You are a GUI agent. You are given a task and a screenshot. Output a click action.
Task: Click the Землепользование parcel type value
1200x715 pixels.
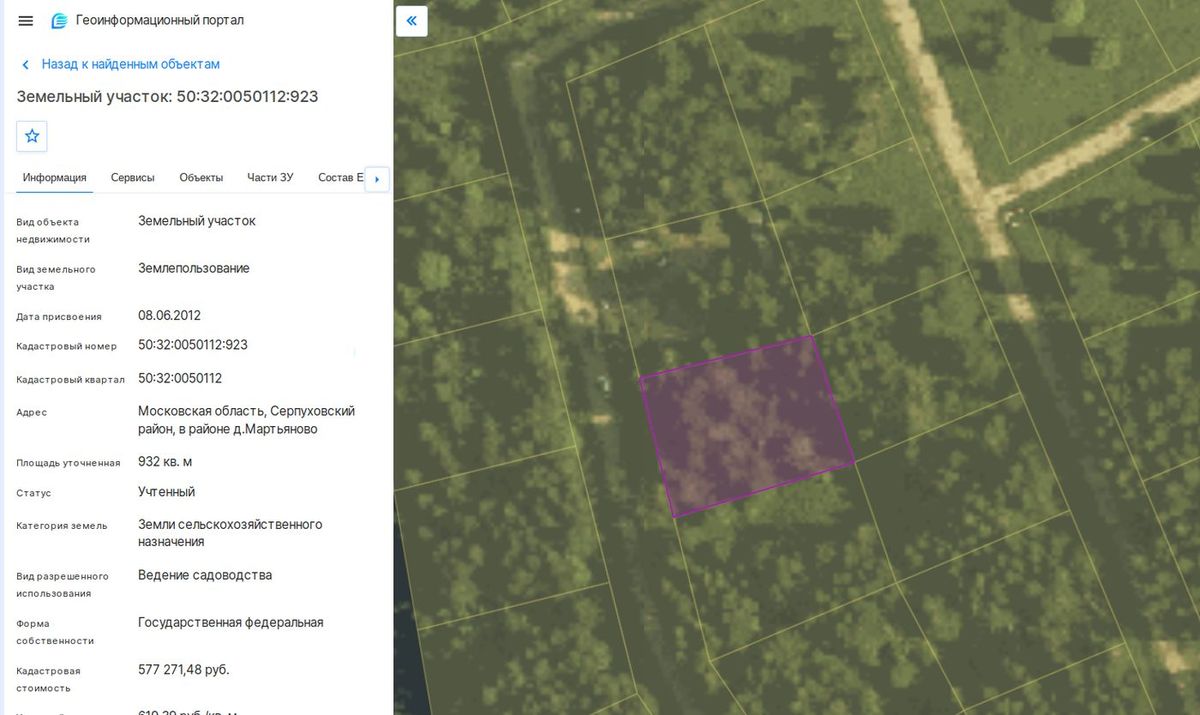point(194,268)
